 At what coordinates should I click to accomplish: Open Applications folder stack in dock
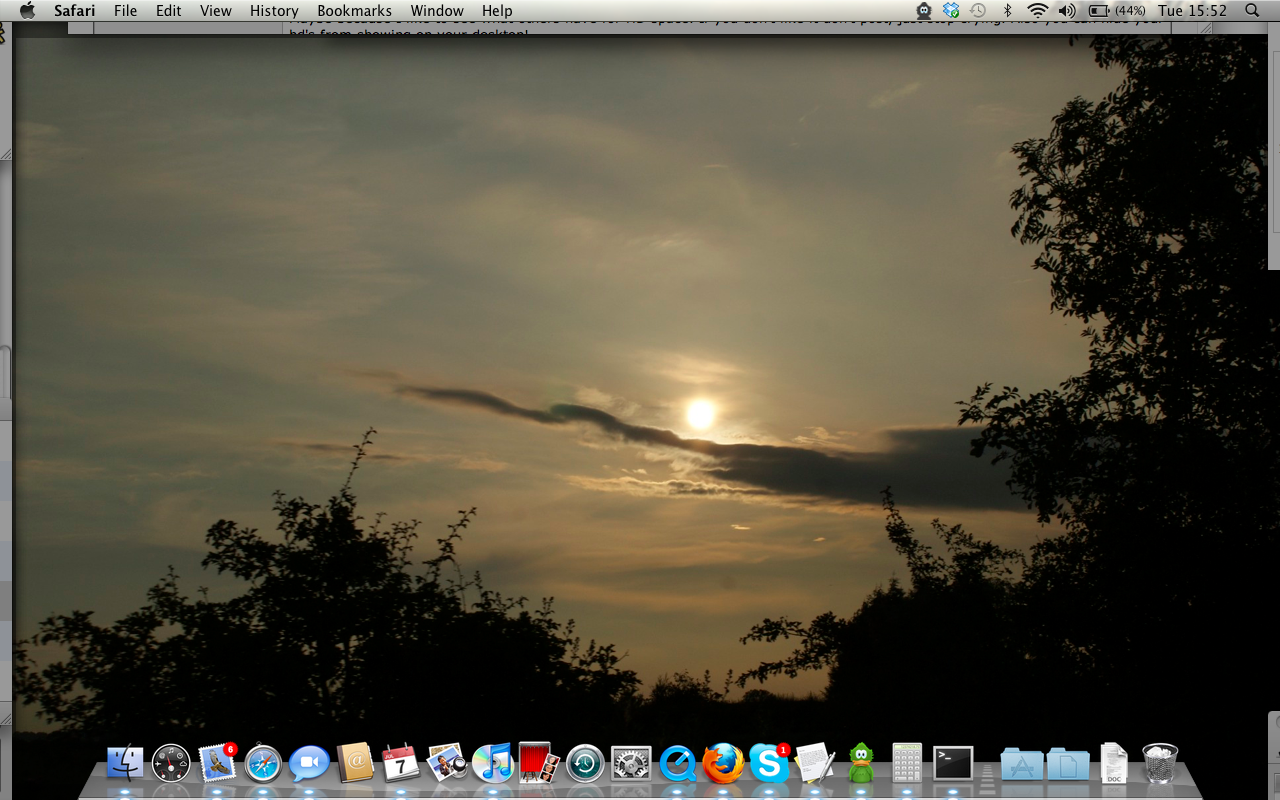tap(1022, 764)
